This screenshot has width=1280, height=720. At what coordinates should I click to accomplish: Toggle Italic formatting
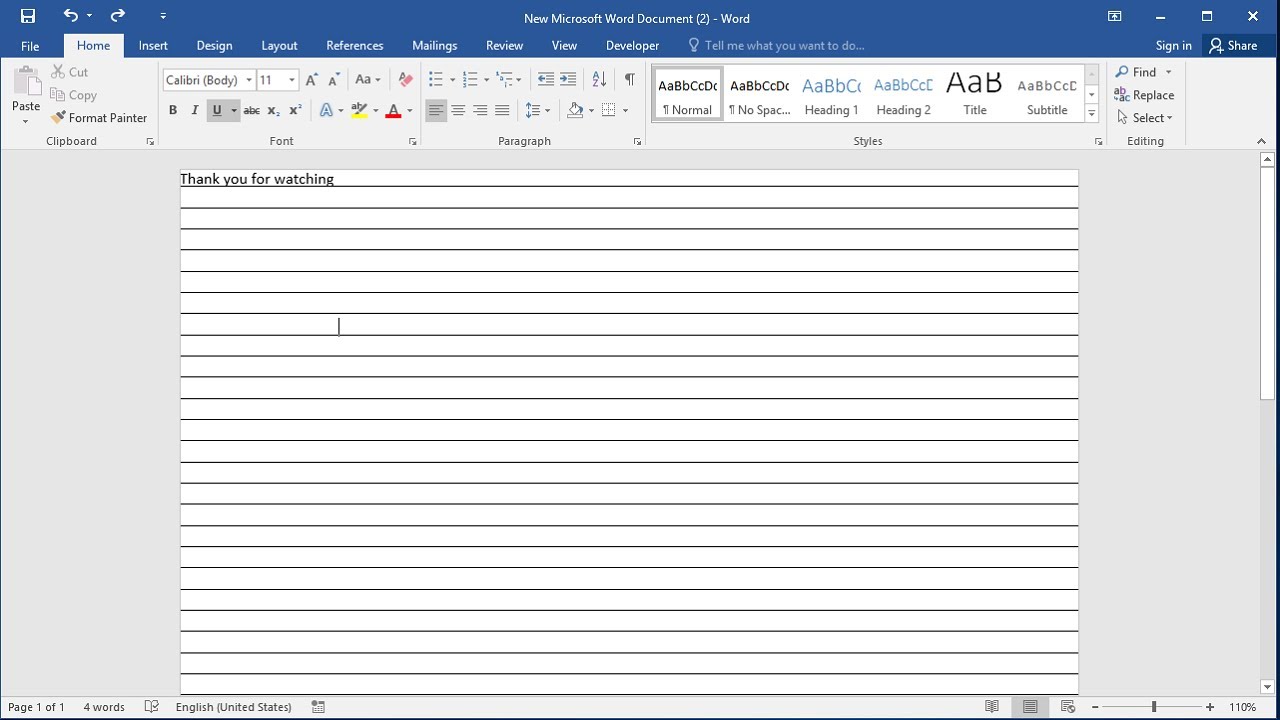pos(195,110)
